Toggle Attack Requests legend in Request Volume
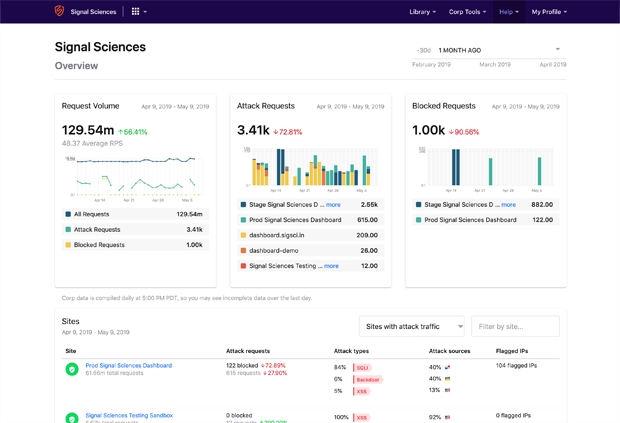The height and width of the screenshot is (423, 620). [98, 229]
